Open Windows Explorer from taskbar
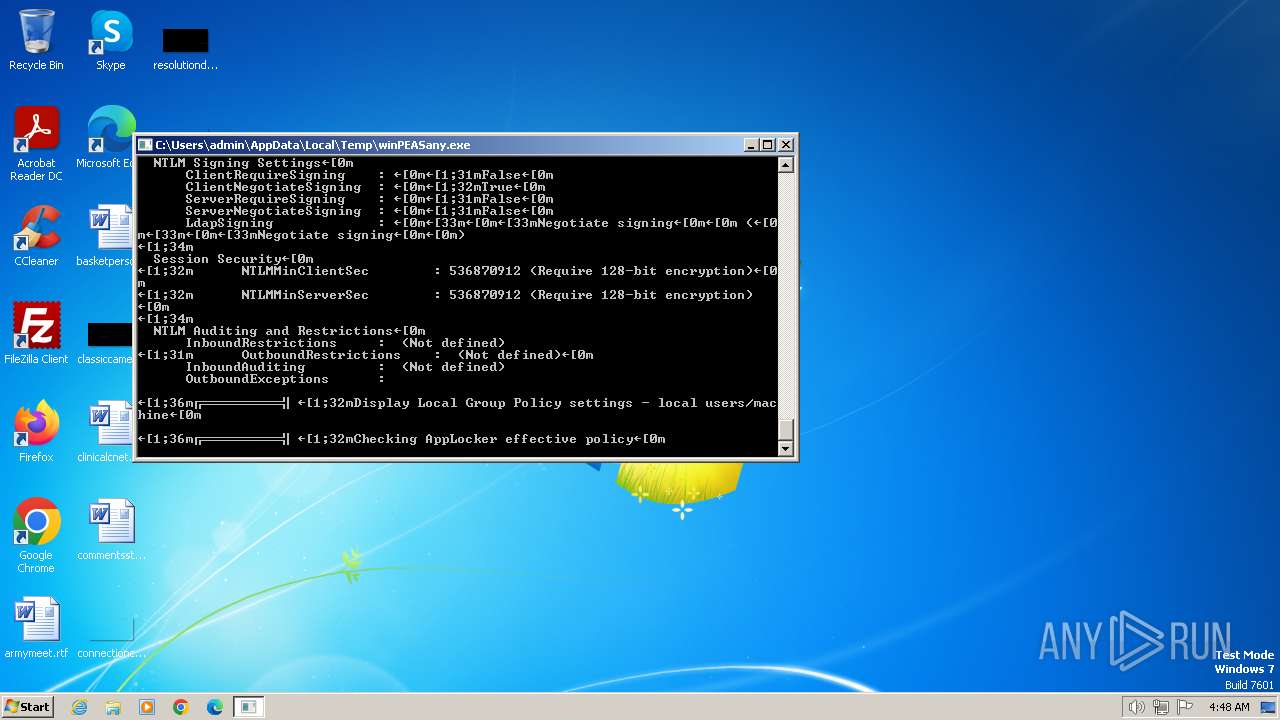The height and width of the screenshot is (720, 1280). click(x=113, y=707)
